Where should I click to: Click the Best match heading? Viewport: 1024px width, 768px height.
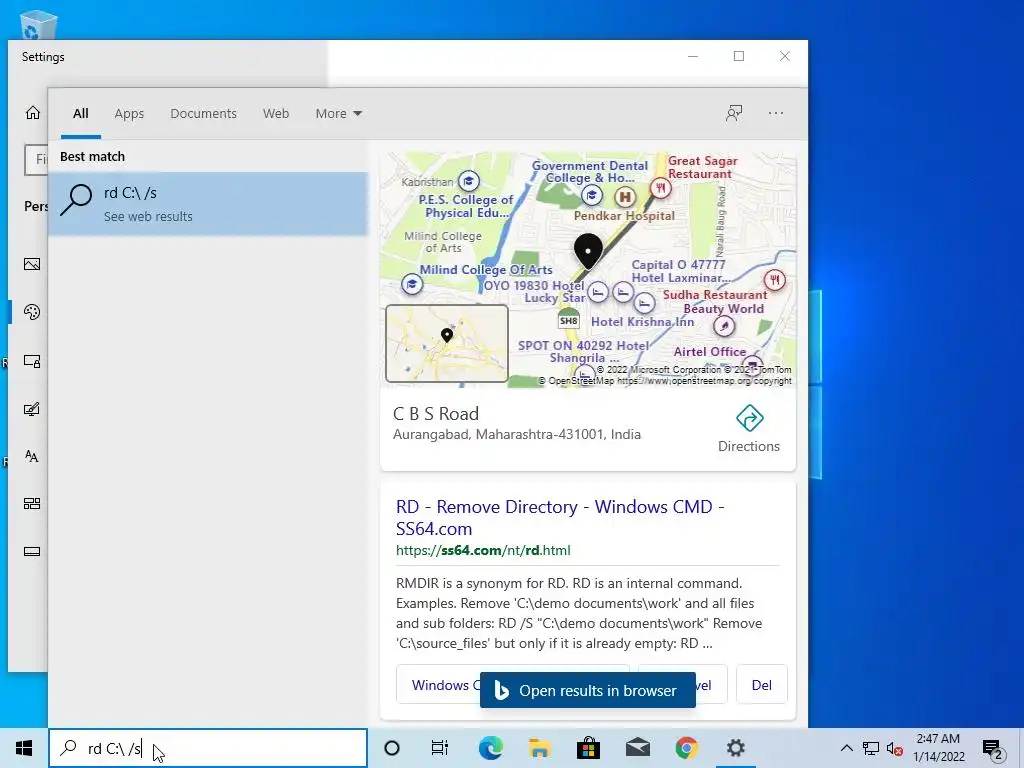[92, 156]
